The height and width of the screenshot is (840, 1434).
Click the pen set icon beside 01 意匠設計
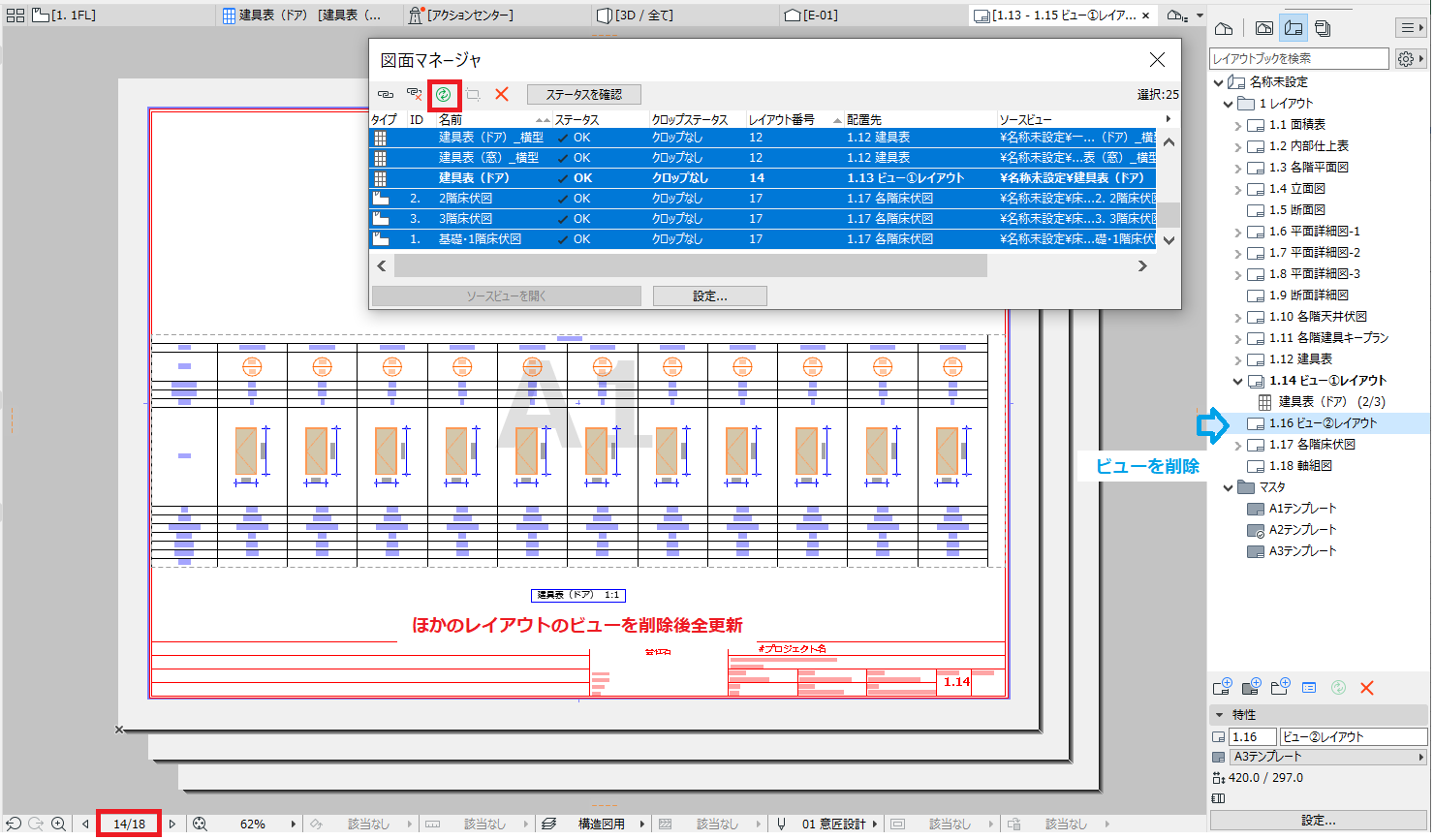pyautogui.click(x=782, y=824)
